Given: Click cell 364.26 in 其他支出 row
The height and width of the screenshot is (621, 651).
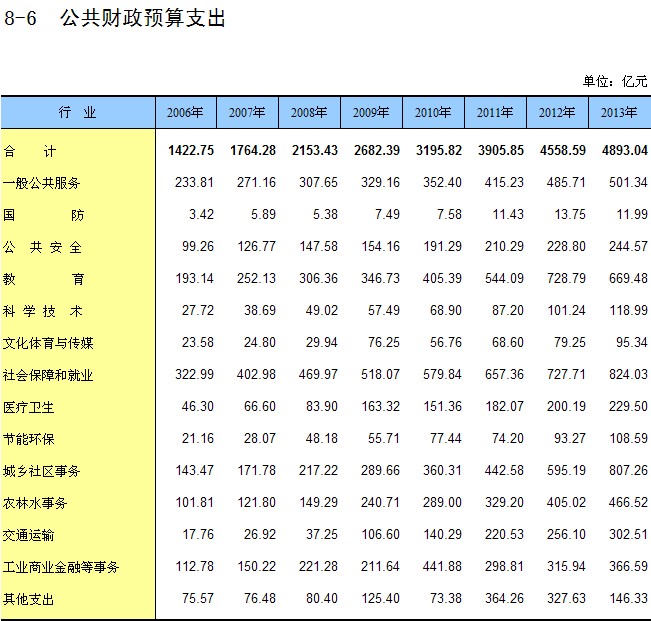Looking at the screenshot, I should click(504, 598).
